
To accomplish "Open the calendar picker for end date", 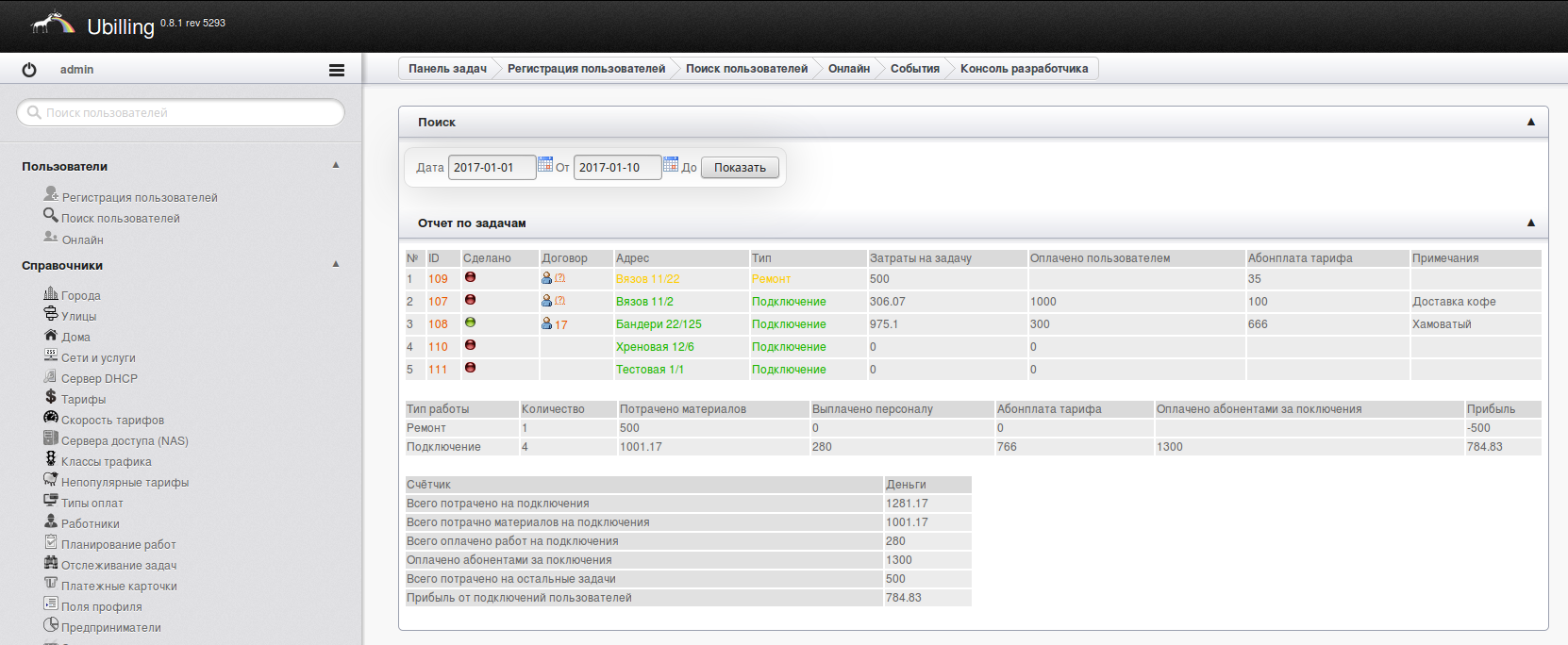I will (x=671, y=165).
